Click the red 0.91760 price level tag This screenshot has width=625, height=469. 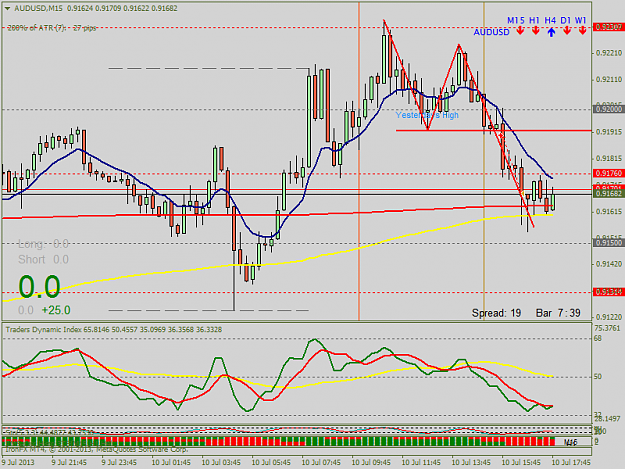coord(608,173)
